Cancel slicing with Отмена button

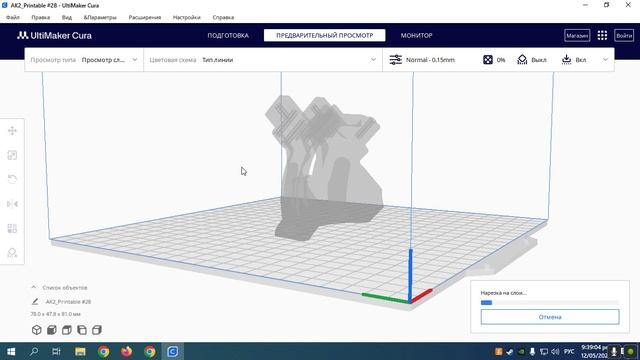[550, 317]
